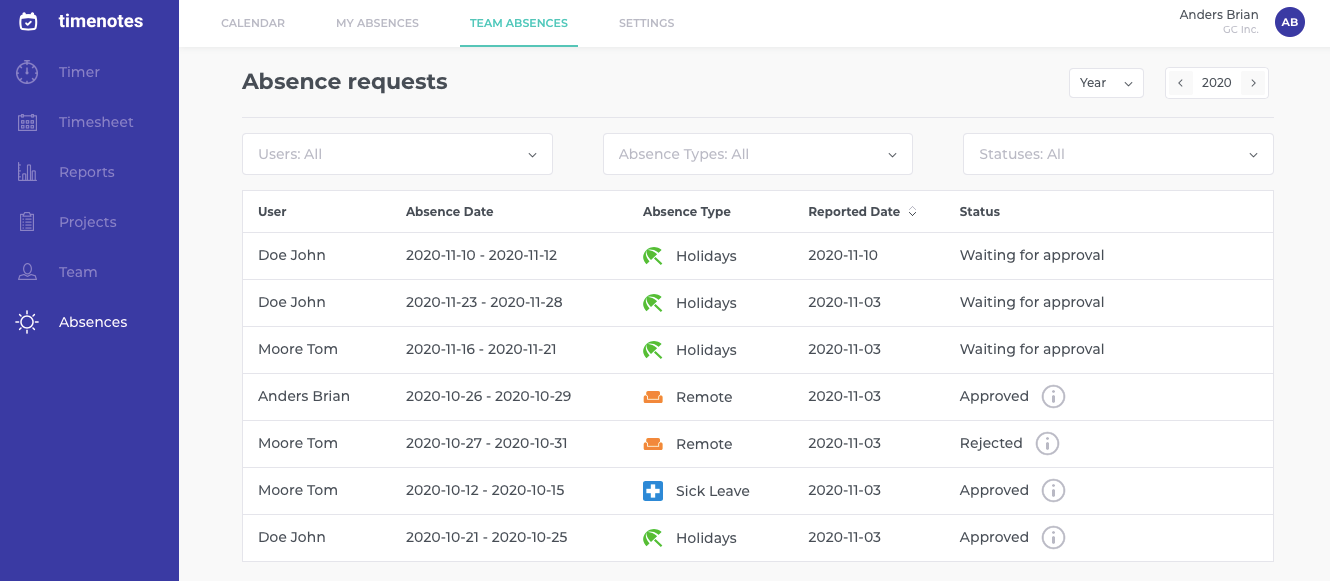Expand the Statuses: All filter
This screenshot has width=1330, height=581.
click(1118, 154)
